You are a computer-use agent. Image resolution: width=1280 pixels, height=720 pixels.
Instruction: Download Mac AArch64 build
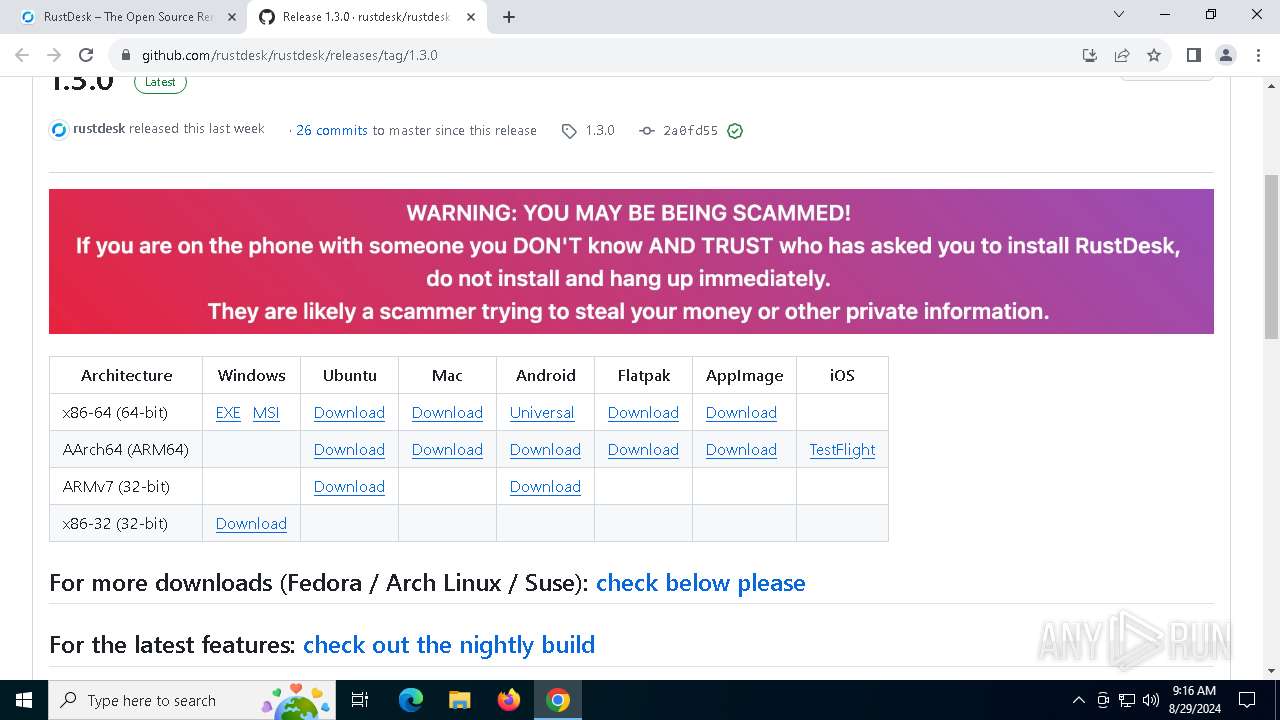coord(447,450)
